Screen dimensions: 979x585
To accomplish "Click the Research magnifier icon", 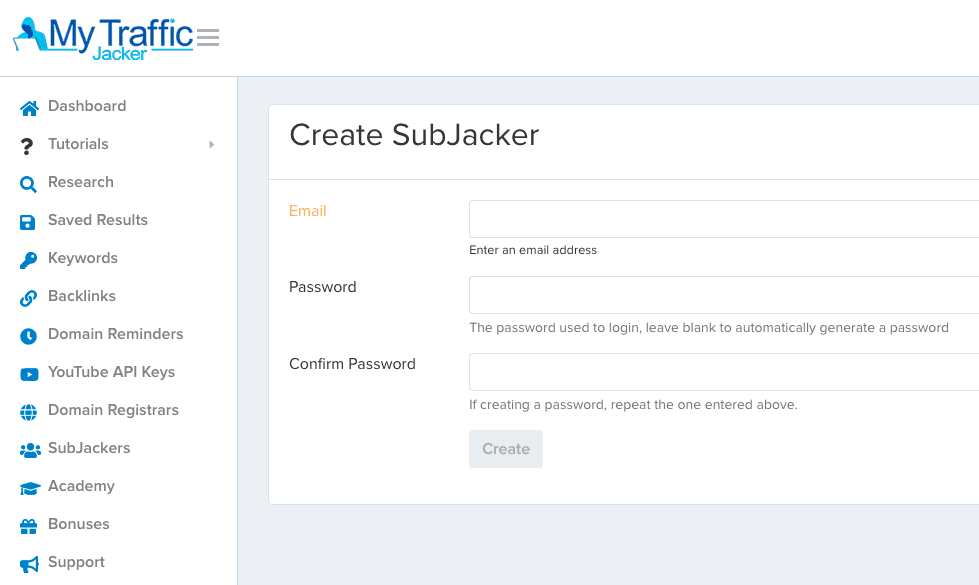I will coord(28,184).
